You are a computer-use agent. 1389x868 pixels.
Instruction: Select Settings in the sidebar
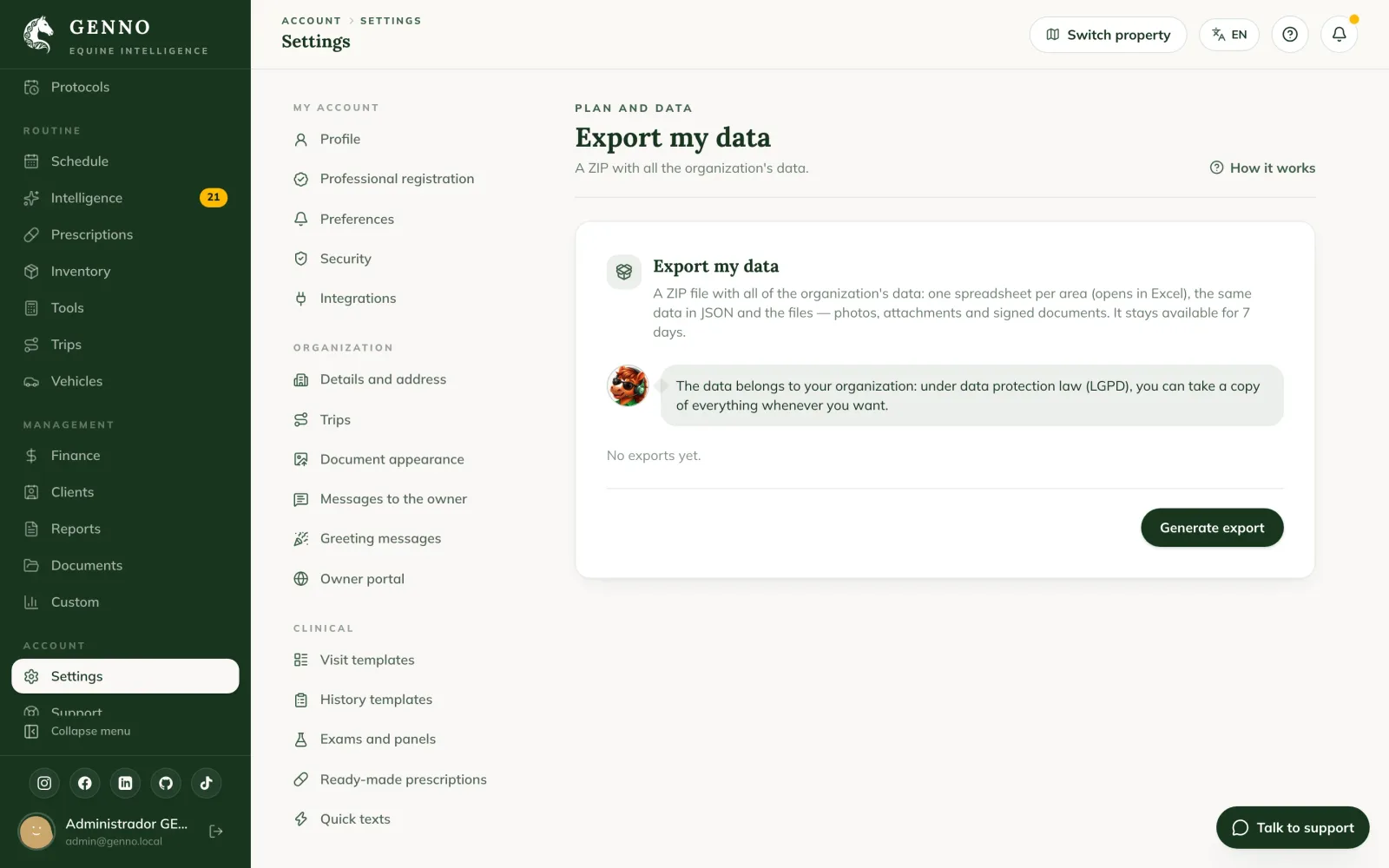coord(125,676)
